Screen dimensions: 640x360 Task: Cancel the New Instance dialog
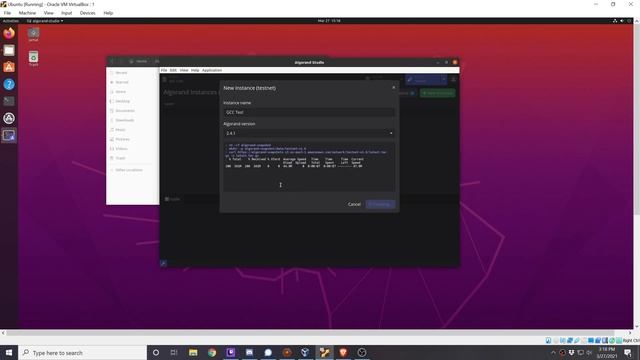[354, 204]
